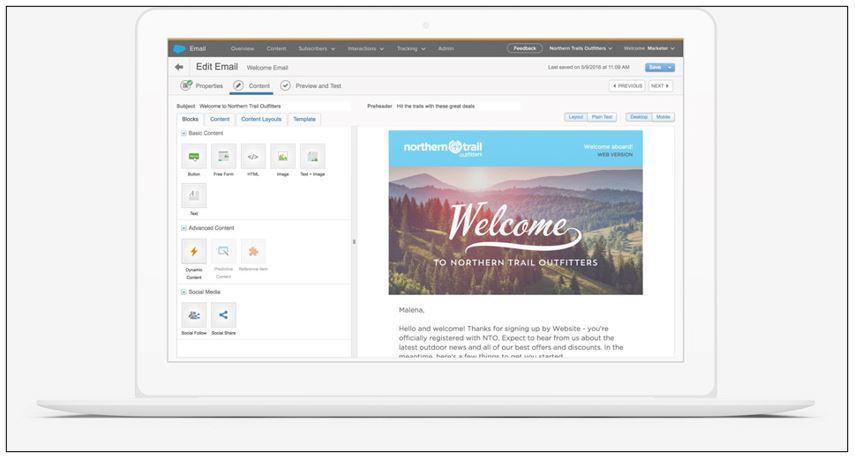The image size is (855, 459).
Task: Click the 'Hello and welcome!' body paragraph
Action: [511, 343]
